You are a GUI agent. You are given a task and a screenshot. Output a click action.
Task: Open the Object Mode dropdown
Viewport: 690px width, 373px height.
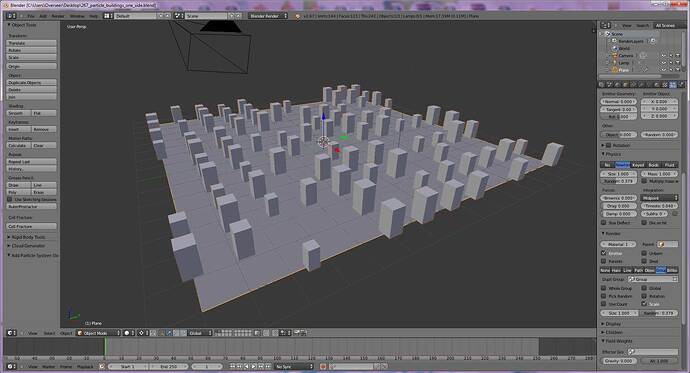98,333
